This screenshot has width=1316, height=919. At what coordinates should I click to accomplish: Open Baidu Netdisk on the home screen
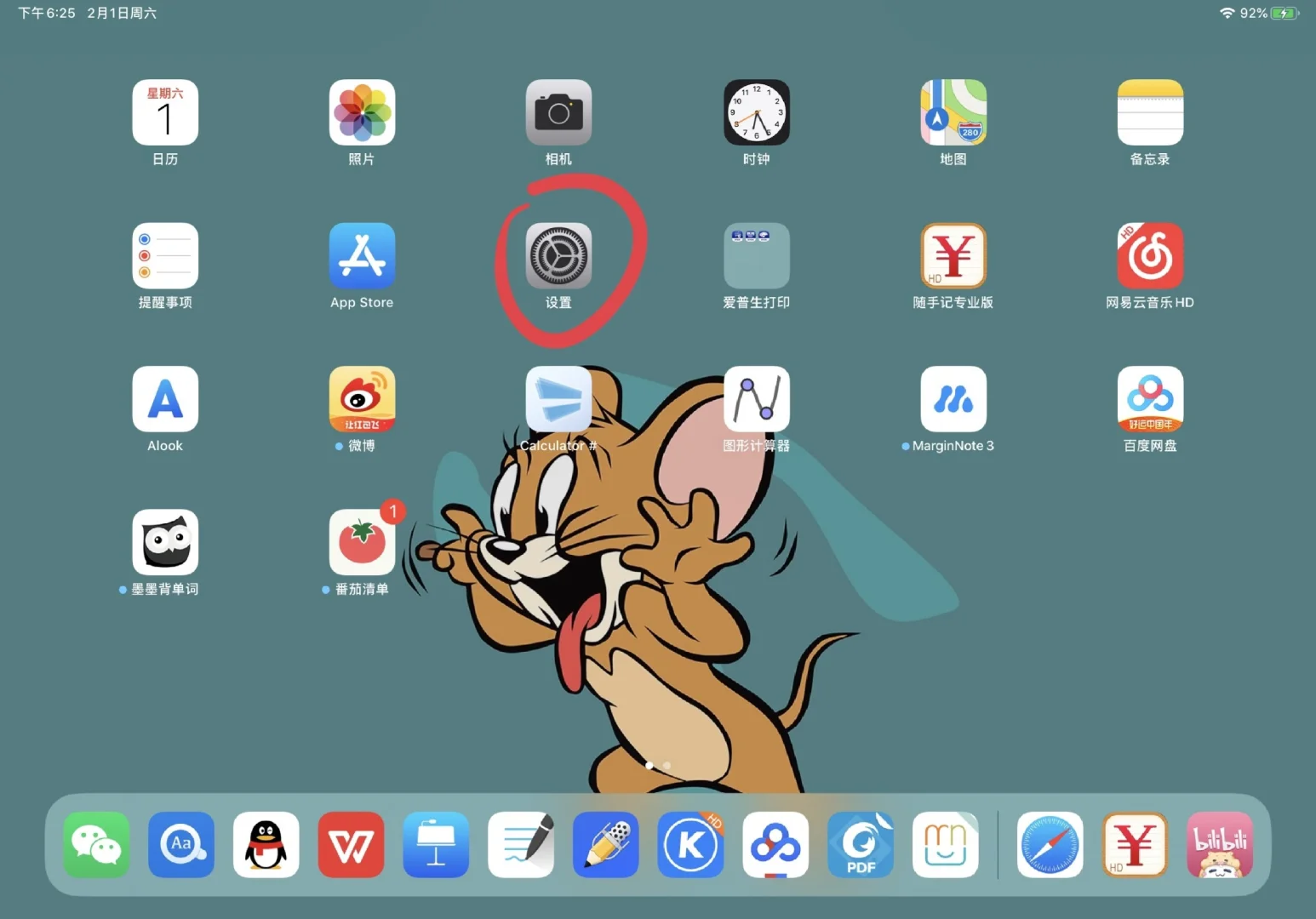pos(1149,399)
